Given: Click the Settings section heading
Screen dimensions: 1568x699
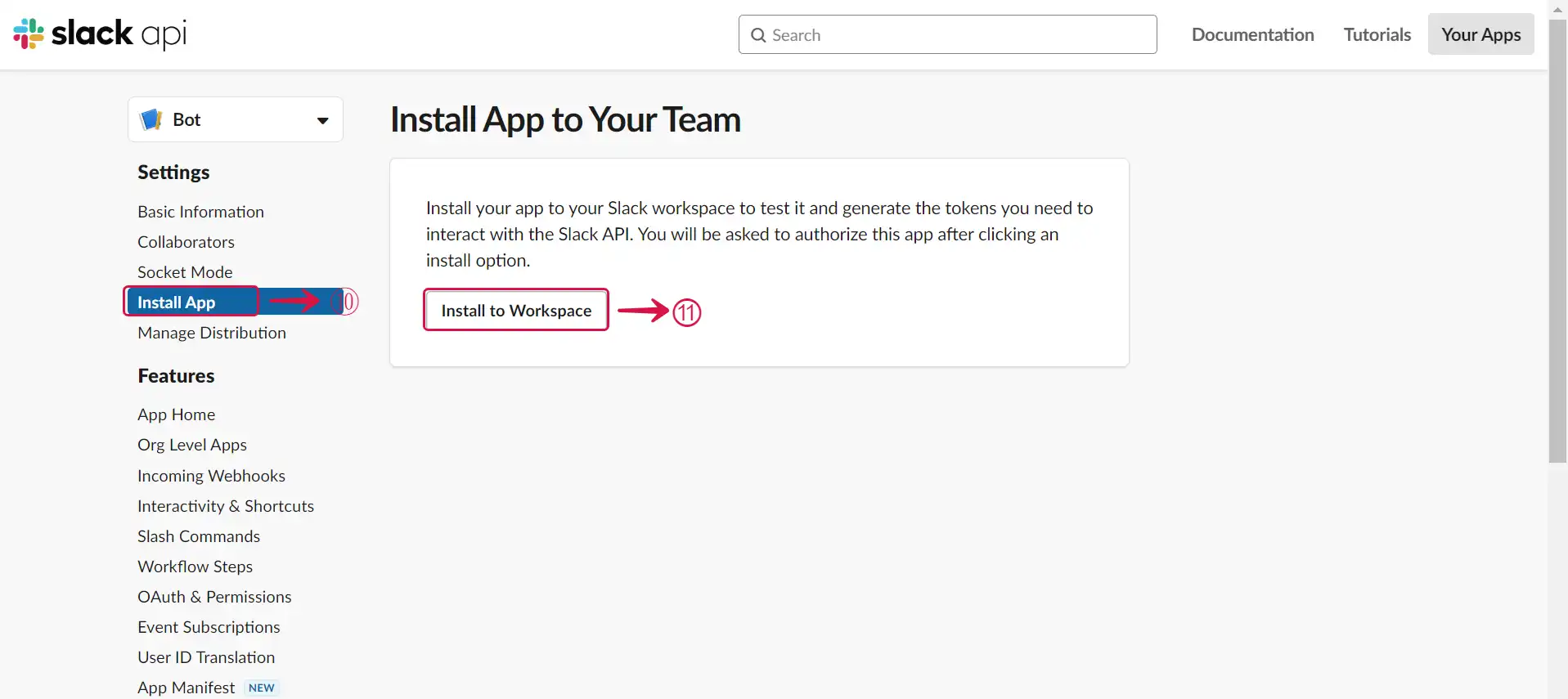Looking at the screenshot, I should tap(173, 173).
